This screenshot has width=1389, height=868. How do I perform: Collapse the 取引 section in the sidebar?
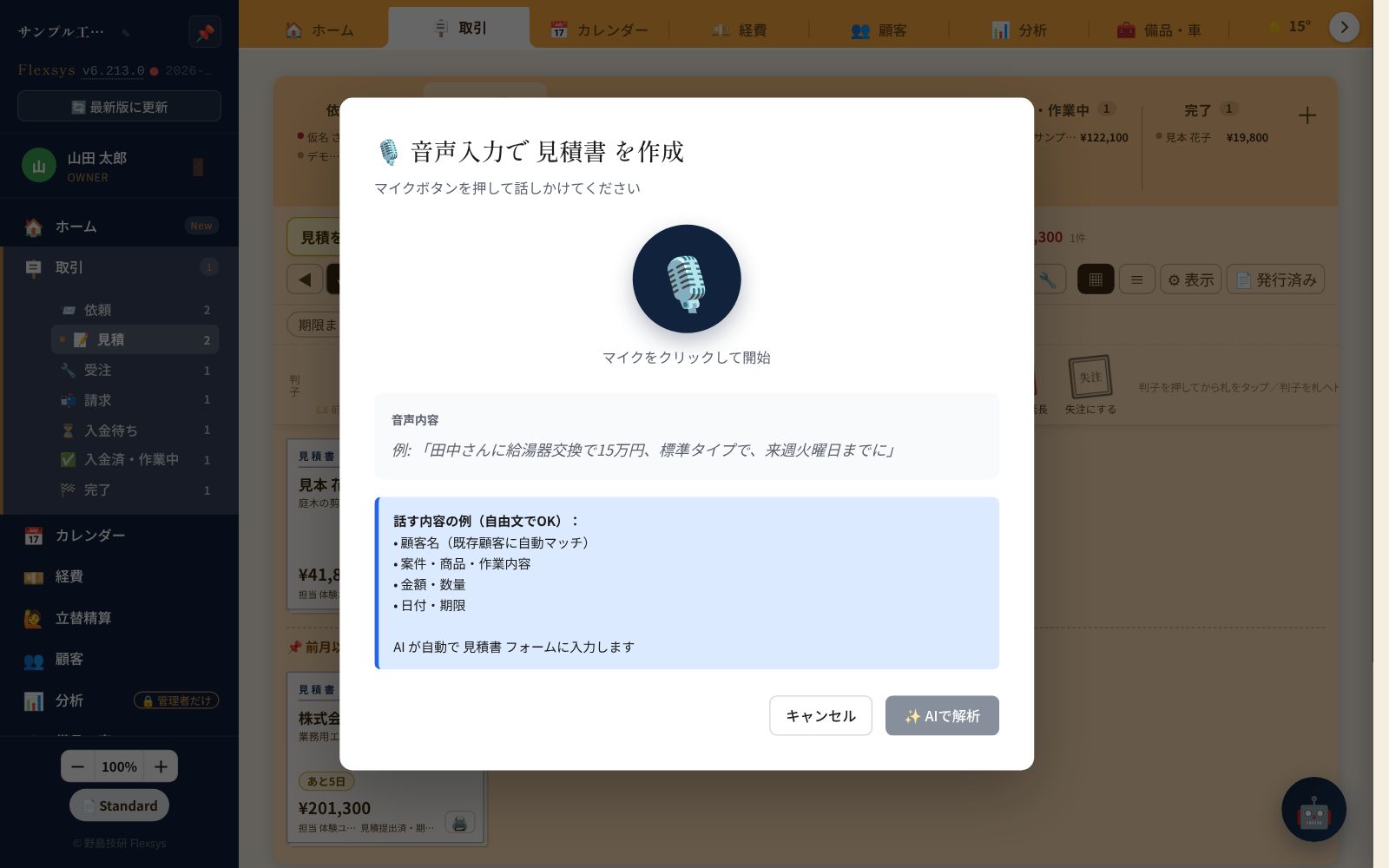click(x=121, y=267)
